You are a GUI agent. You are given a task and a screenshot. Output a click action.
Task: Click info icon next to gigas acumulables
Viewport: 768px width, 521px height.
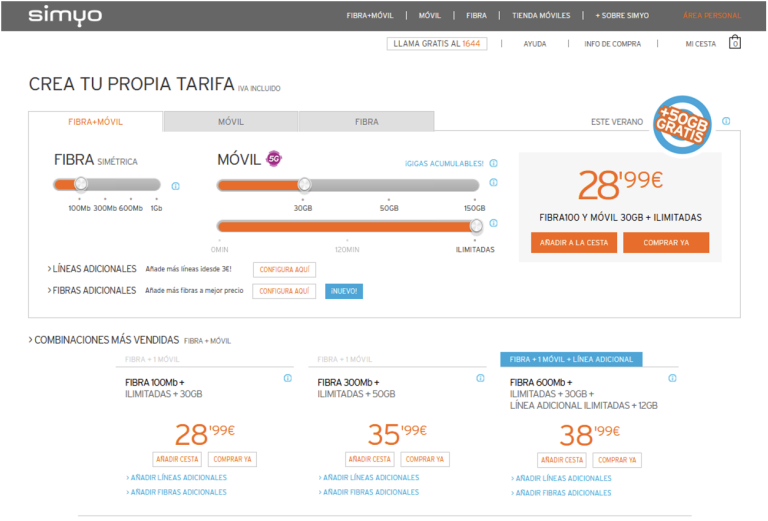(493, 163)
